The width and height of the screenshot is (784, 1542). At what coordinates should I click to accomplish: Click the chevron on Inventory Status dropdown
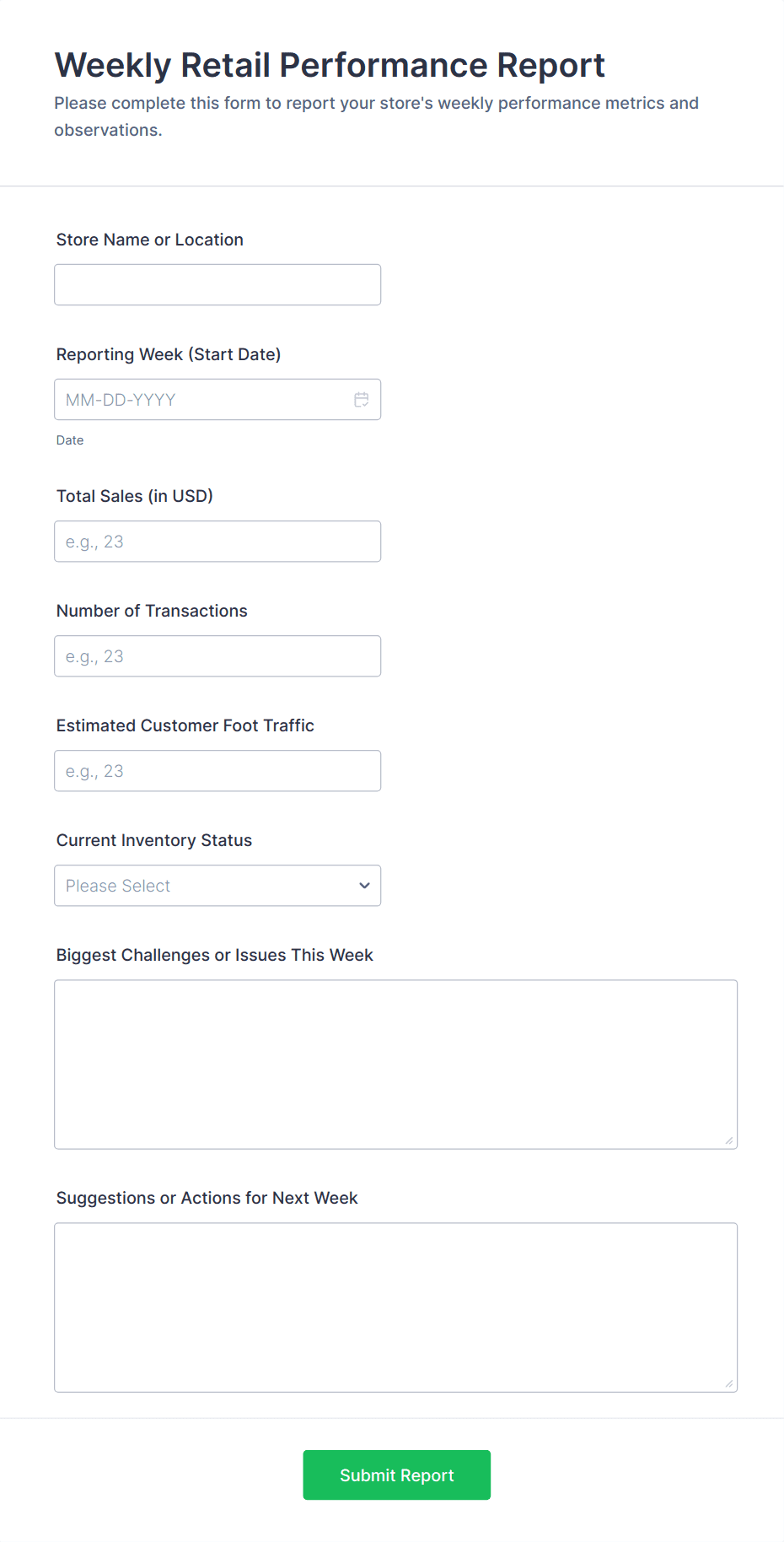[x=364, y=886]
